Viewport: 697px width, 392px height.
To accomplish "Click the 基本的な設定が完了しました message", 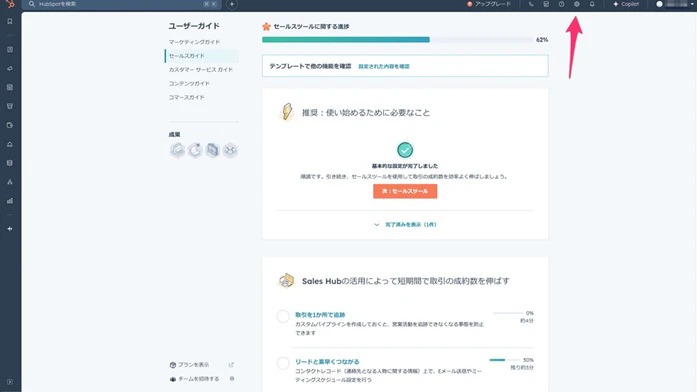I will click(405, 166).
